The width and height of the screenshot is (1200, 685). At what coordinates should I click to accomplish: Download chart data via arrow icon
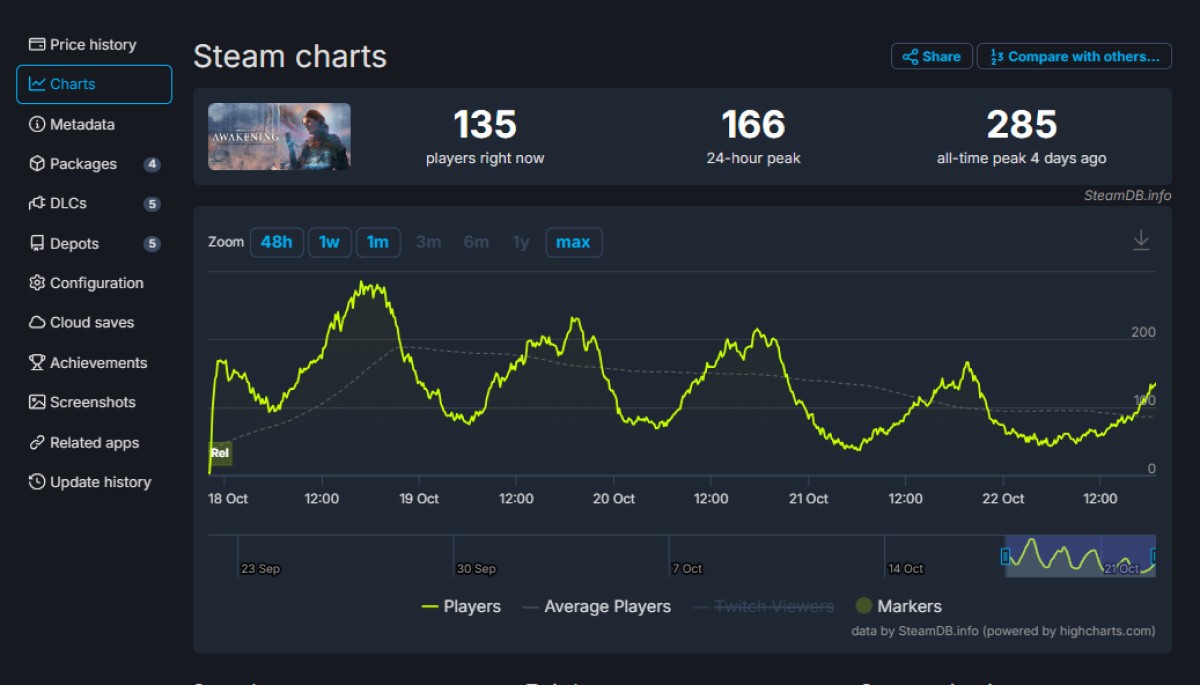1141,240
